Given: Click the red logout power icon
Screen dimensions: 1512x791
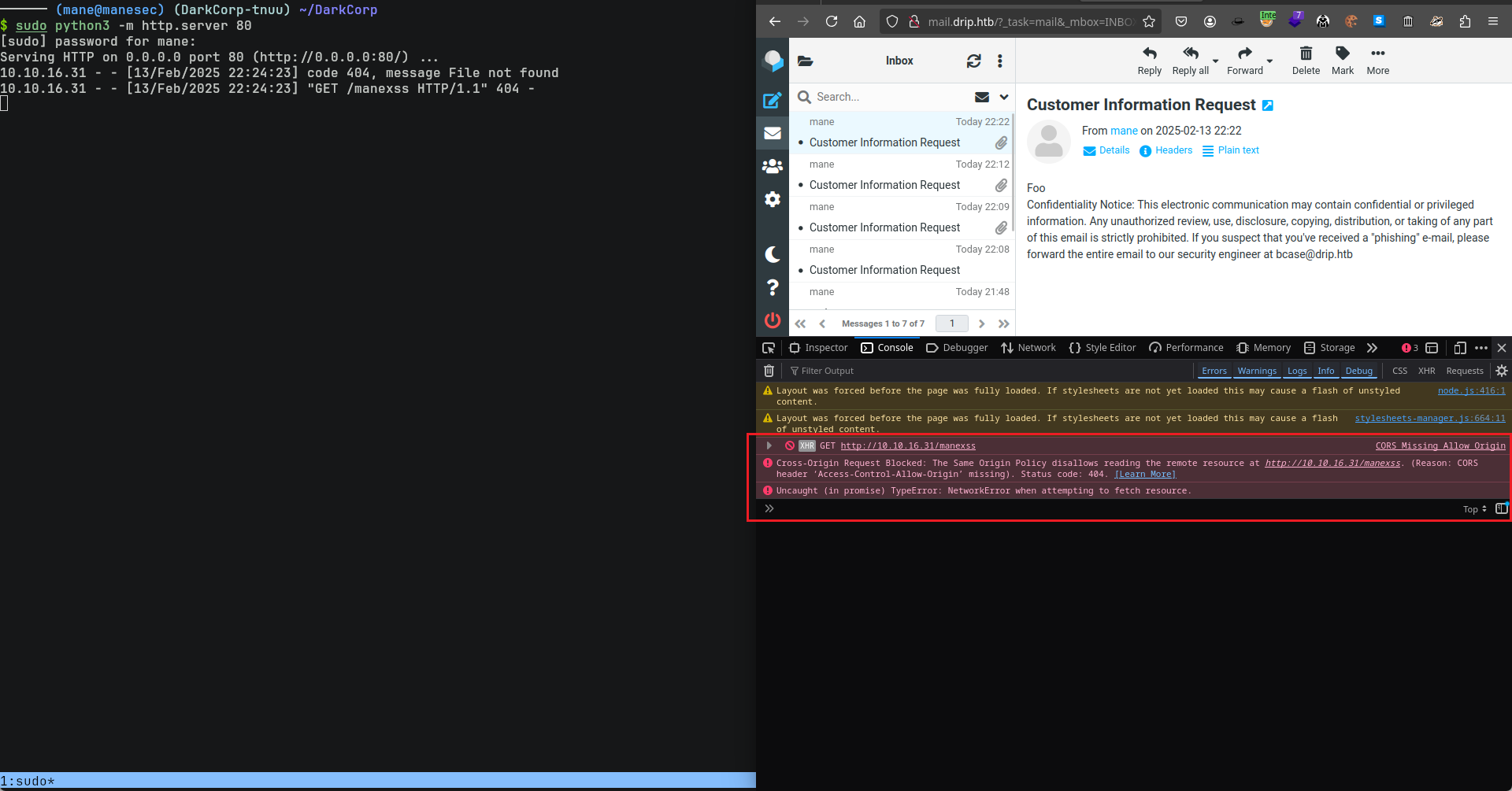Looking at the screenshot, I should [x=773, y=320].
